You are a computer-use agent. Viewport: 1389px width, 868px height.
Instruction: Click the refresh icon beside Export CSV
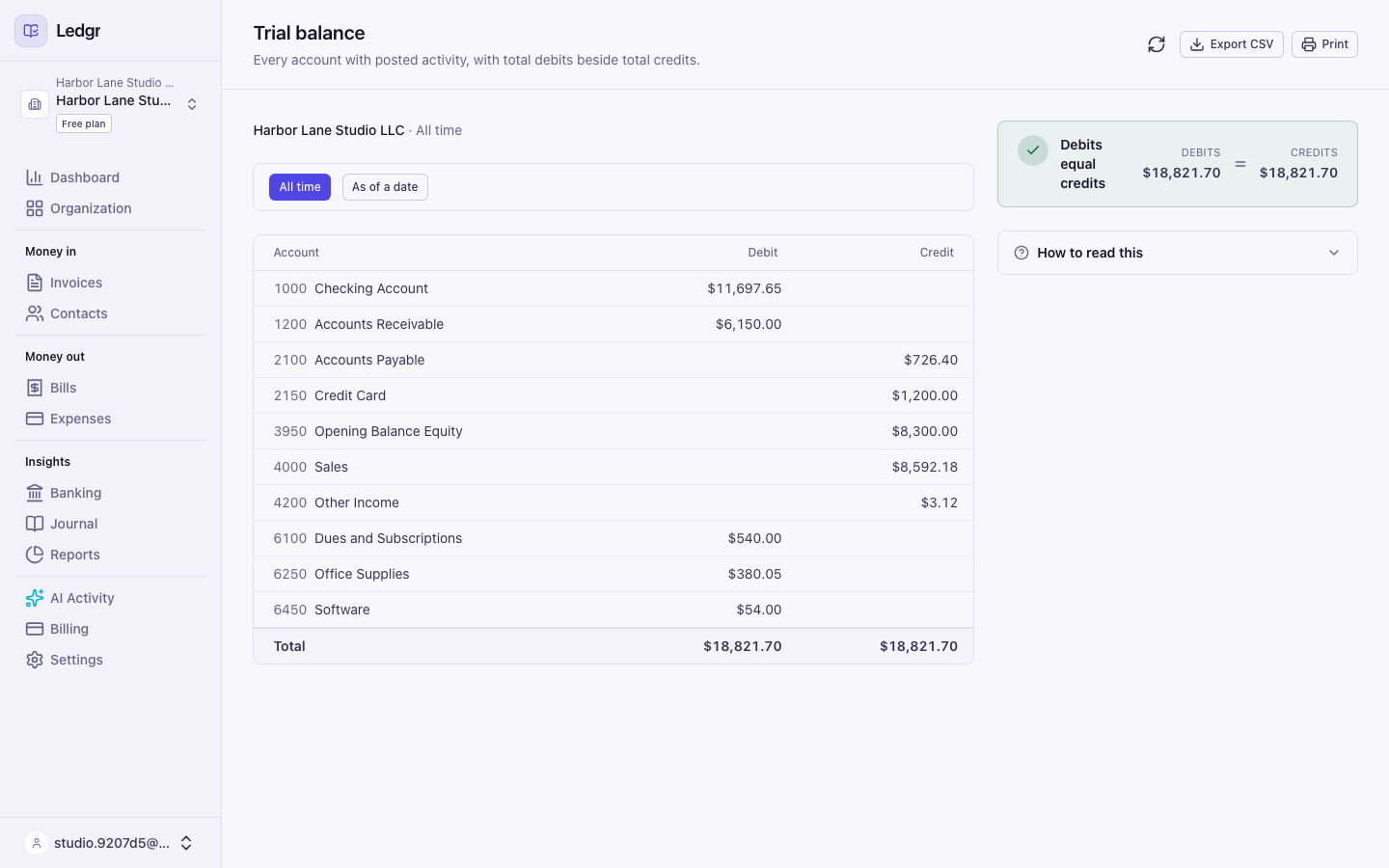tap(1157, 44)
